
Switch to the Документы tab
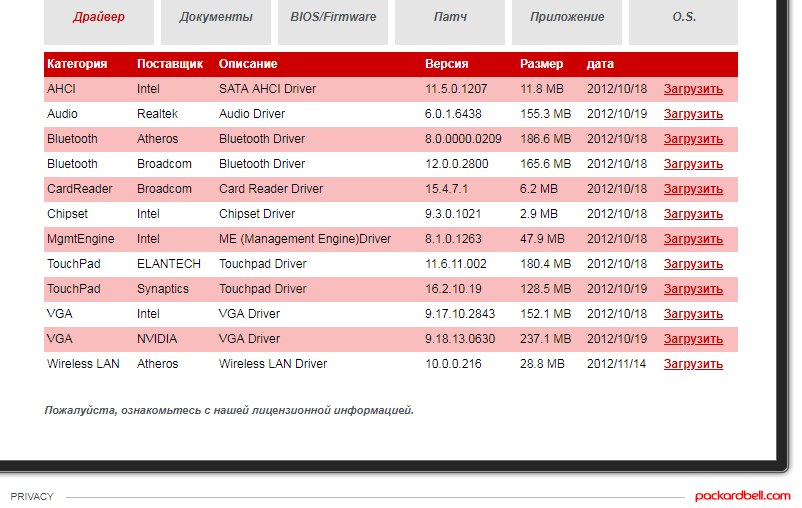[x=216, y=18]
